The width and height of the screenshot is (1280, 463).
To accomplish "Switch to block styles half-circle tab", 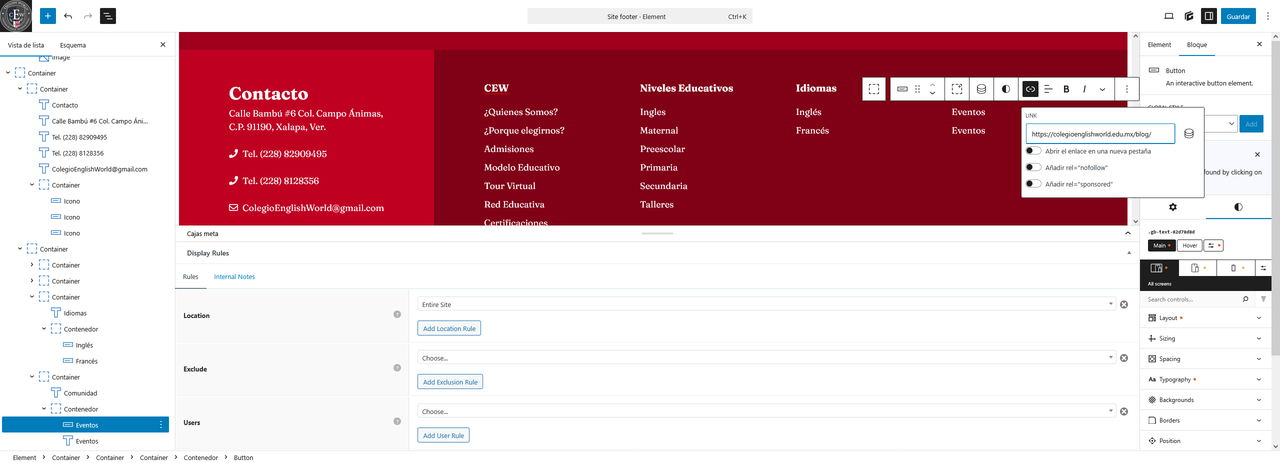I will [x=1239, y=207].
